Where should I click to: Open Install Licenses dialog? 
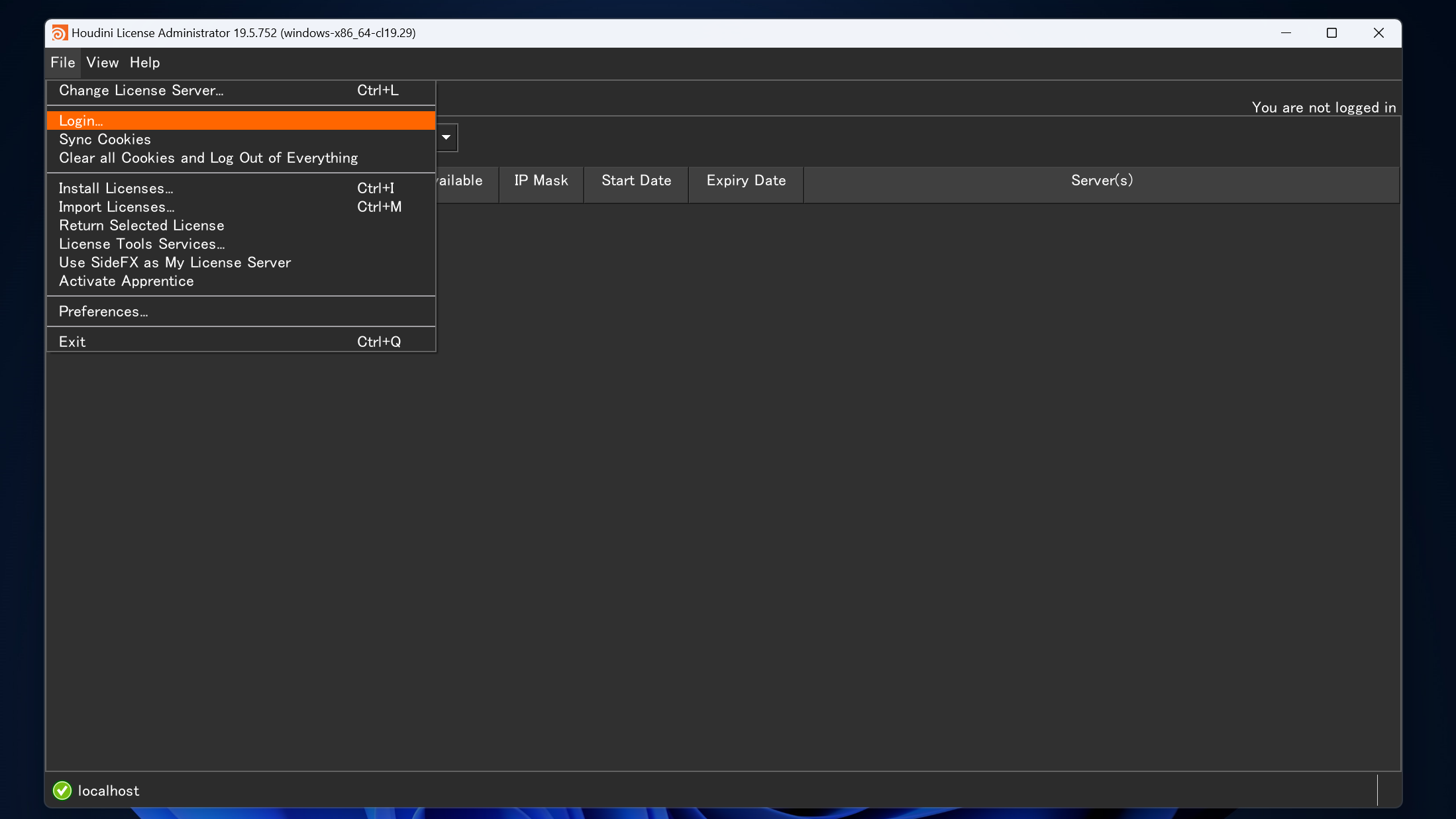coord(241,188)
